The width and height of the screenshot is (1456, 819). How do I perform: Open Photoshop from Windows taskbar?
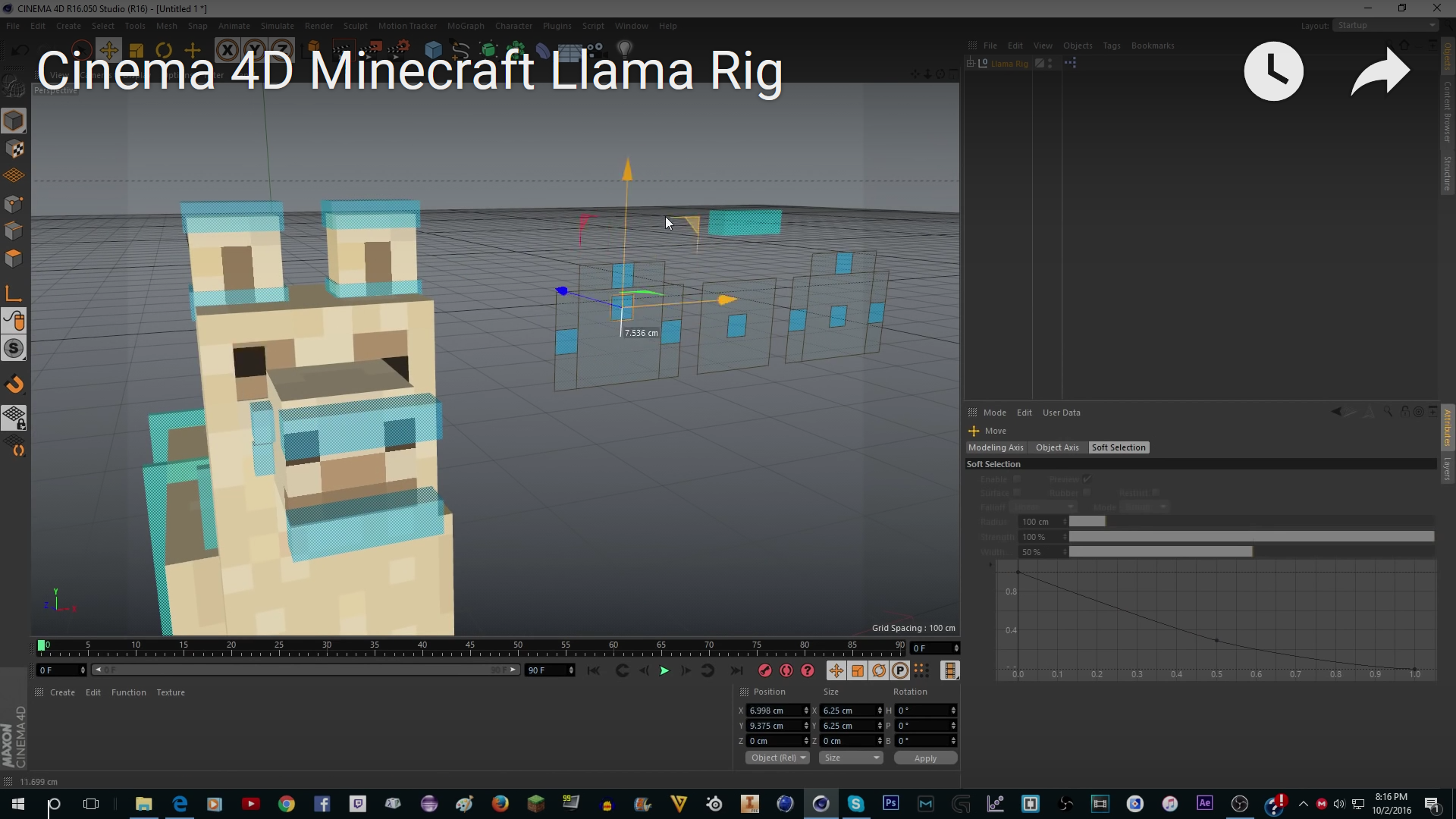(891, 803)
